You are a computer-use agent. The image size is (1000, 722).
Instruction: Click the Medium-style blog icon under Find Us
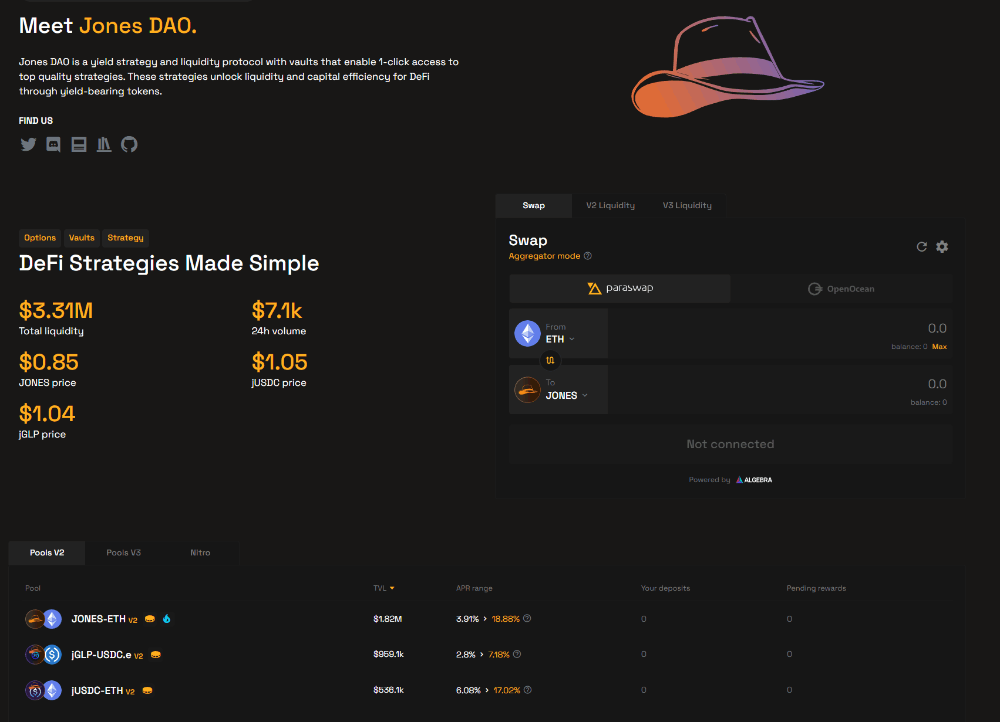pos(79,145)
